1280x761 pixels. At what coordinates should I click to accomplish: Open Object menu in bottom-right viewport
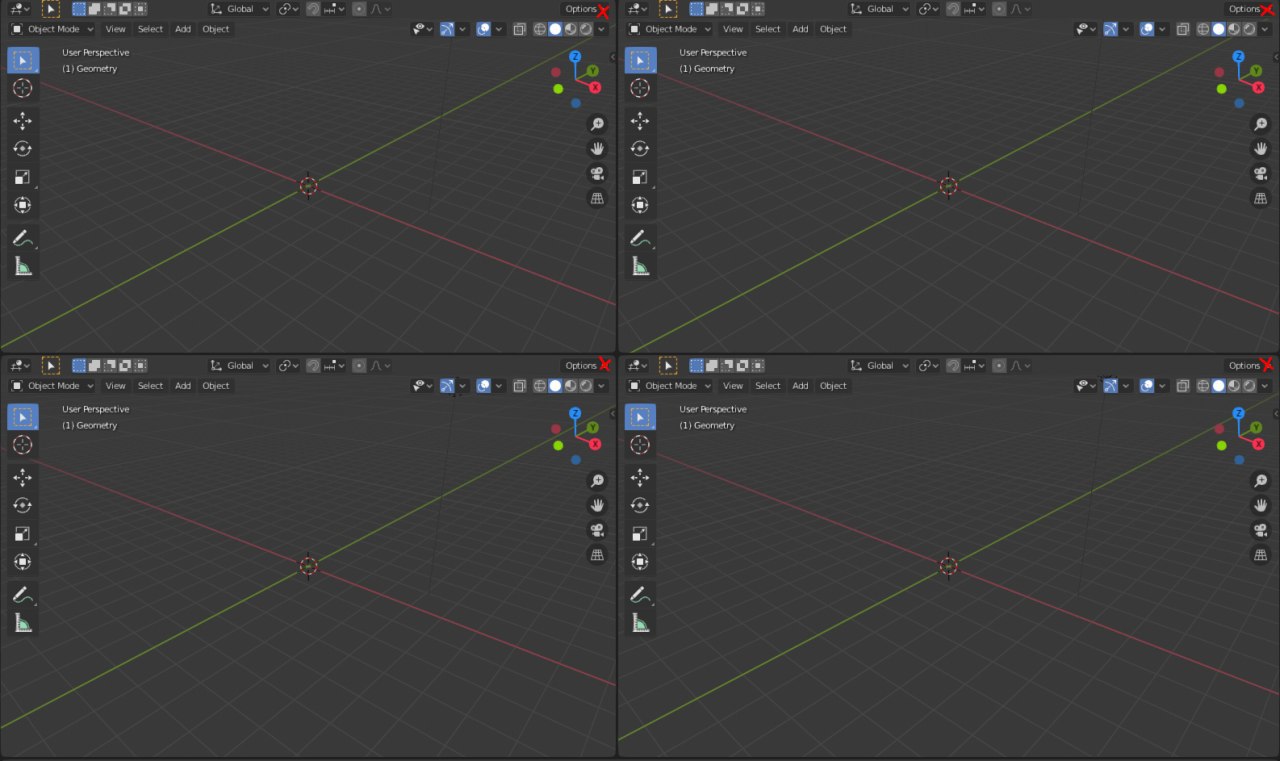pos(833,386)
